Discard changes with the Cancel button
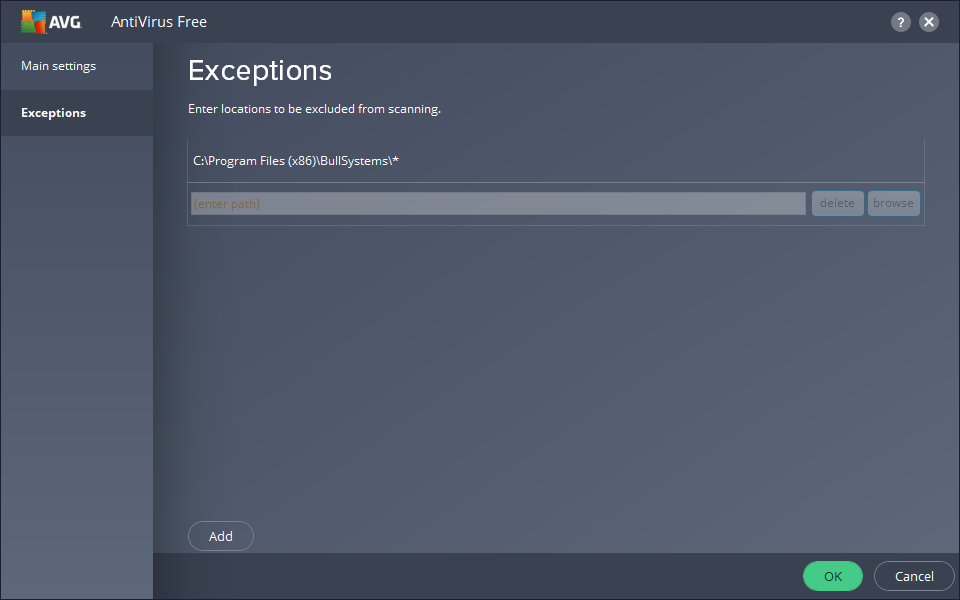The height and width of the screenshot is (600, 960). coord(913,576)
